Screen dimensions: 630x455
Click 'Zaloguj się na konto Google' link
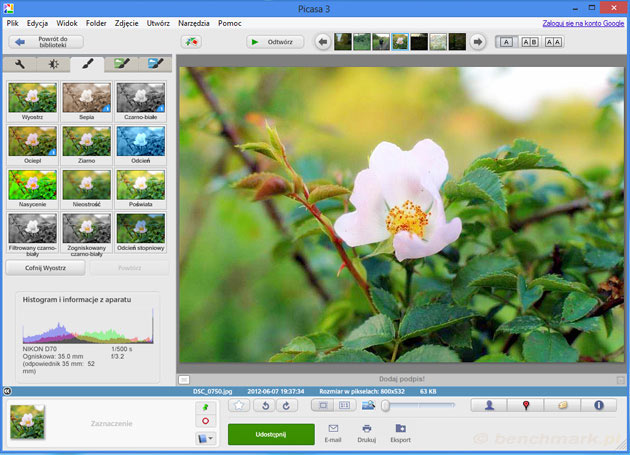(x=583, y=22)
